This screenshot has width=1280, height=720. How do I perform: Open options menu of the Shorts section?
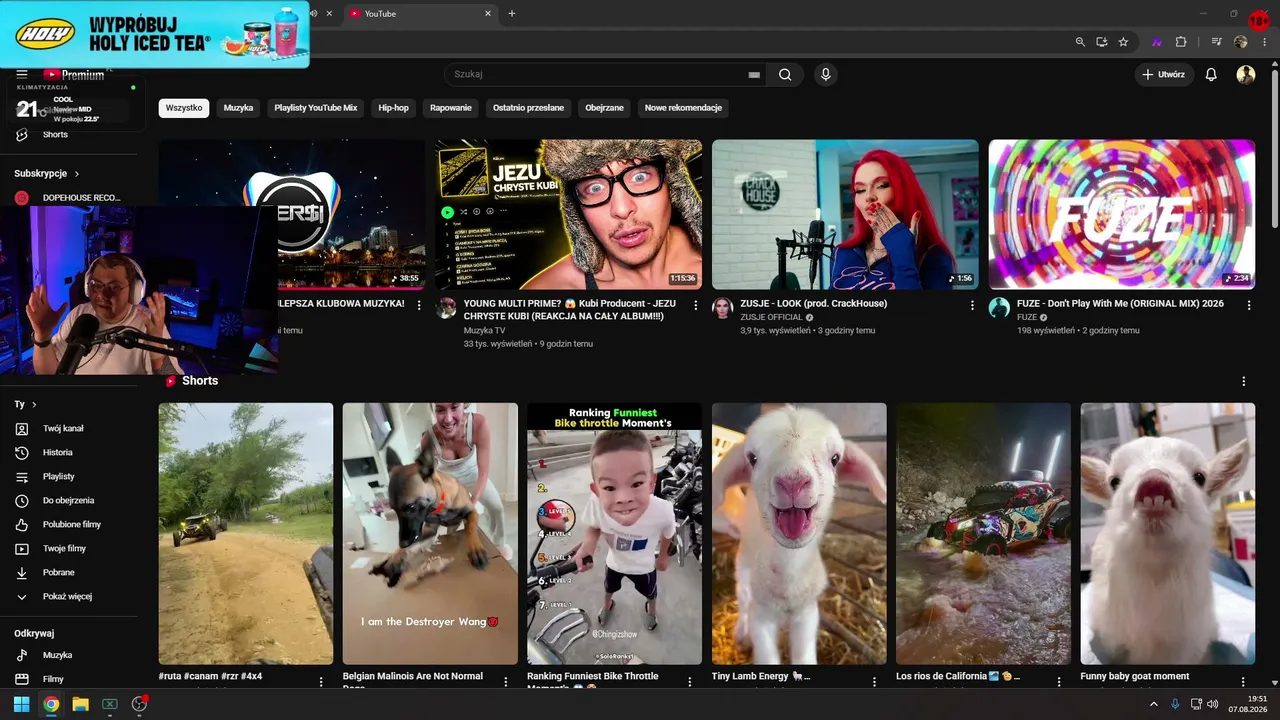[1244, 381]
